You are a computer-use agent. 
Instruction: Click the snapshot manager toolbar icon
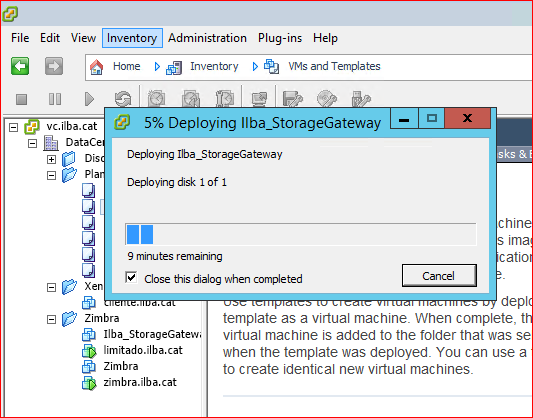pos(225,99)
